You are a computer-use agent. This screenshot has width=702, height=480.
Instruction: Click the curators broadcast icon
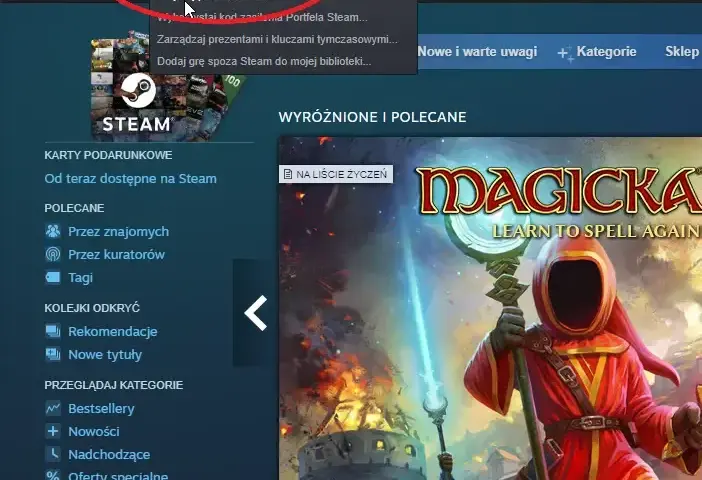point(53,254)
